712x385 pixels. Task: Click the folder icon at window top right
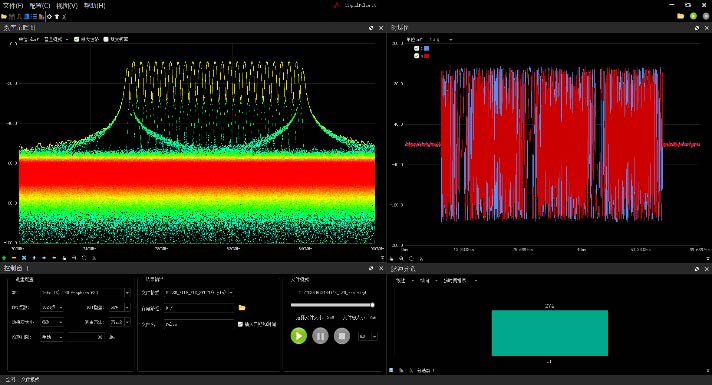point(680,16)
